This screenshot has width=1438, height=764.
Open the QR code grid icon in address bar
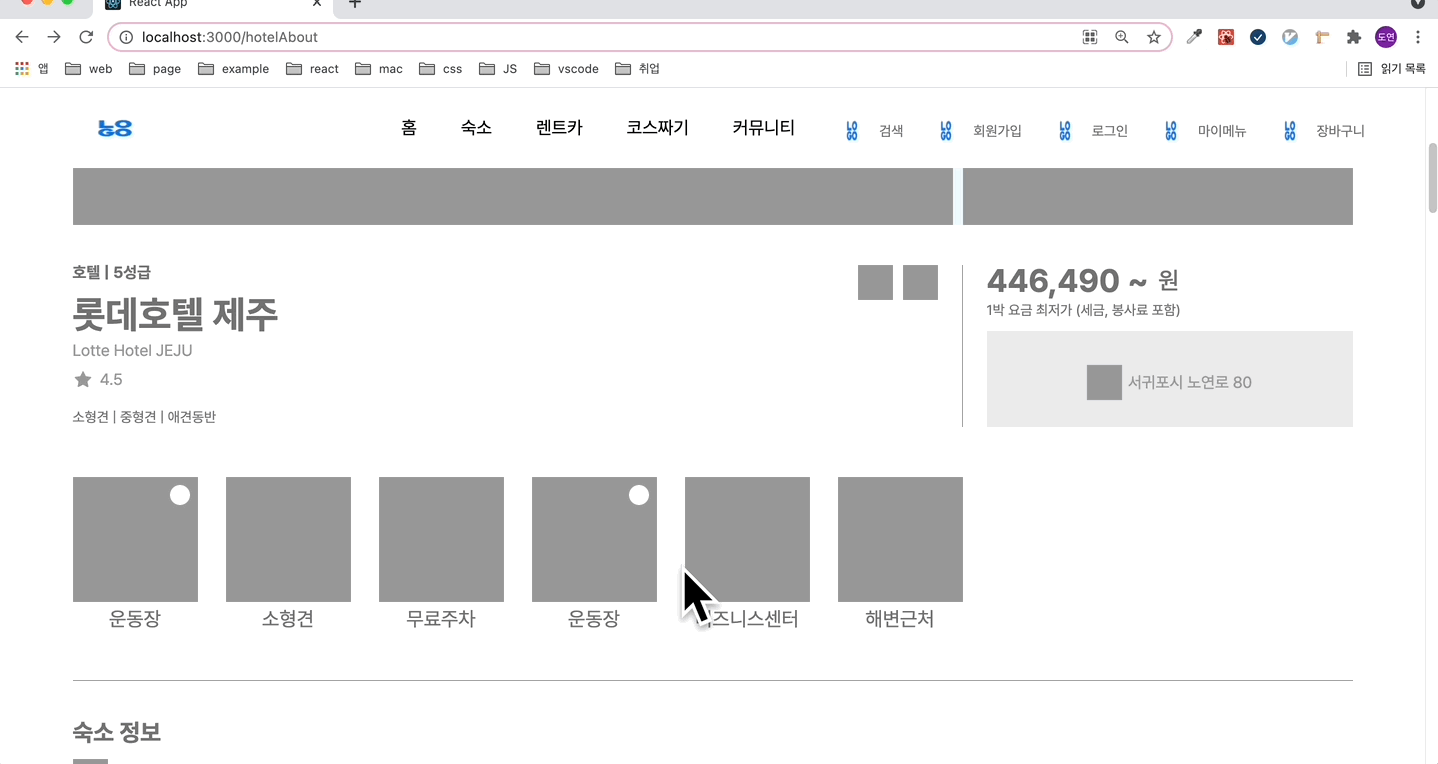[x=1090, y=37]
